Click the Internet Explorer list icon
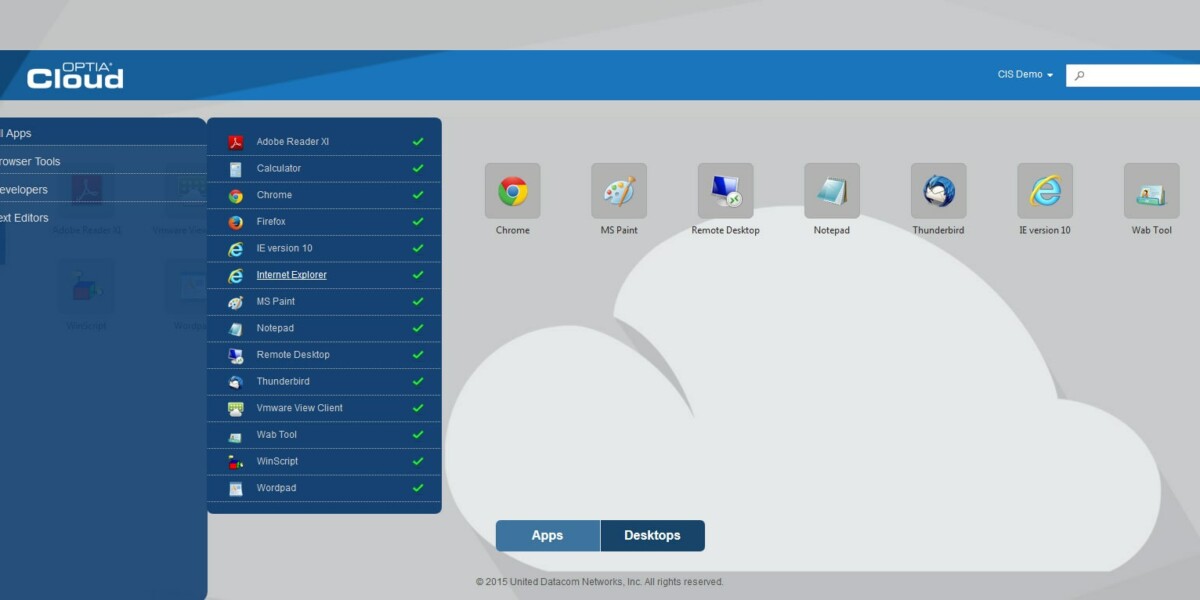This screenshot has height=600, width=1200. pos(236,275)
